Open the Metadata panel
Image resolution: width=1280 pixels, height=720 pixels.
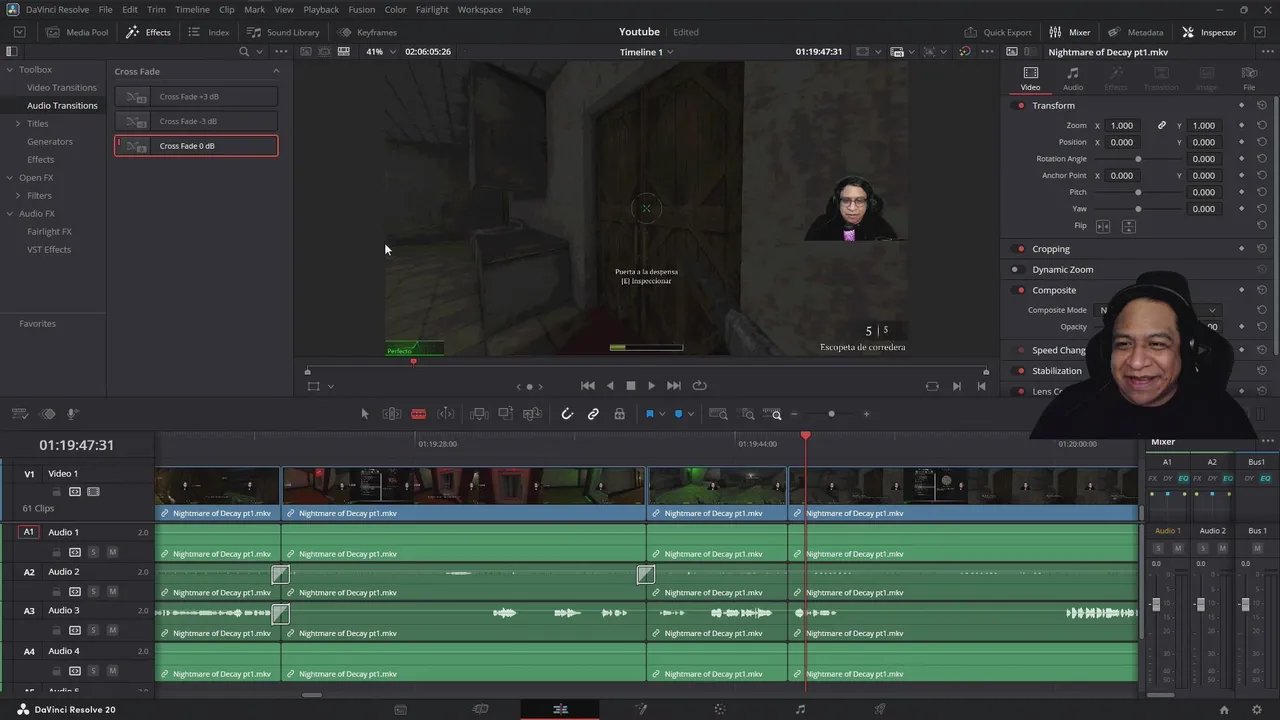(x=1135, y=32)
